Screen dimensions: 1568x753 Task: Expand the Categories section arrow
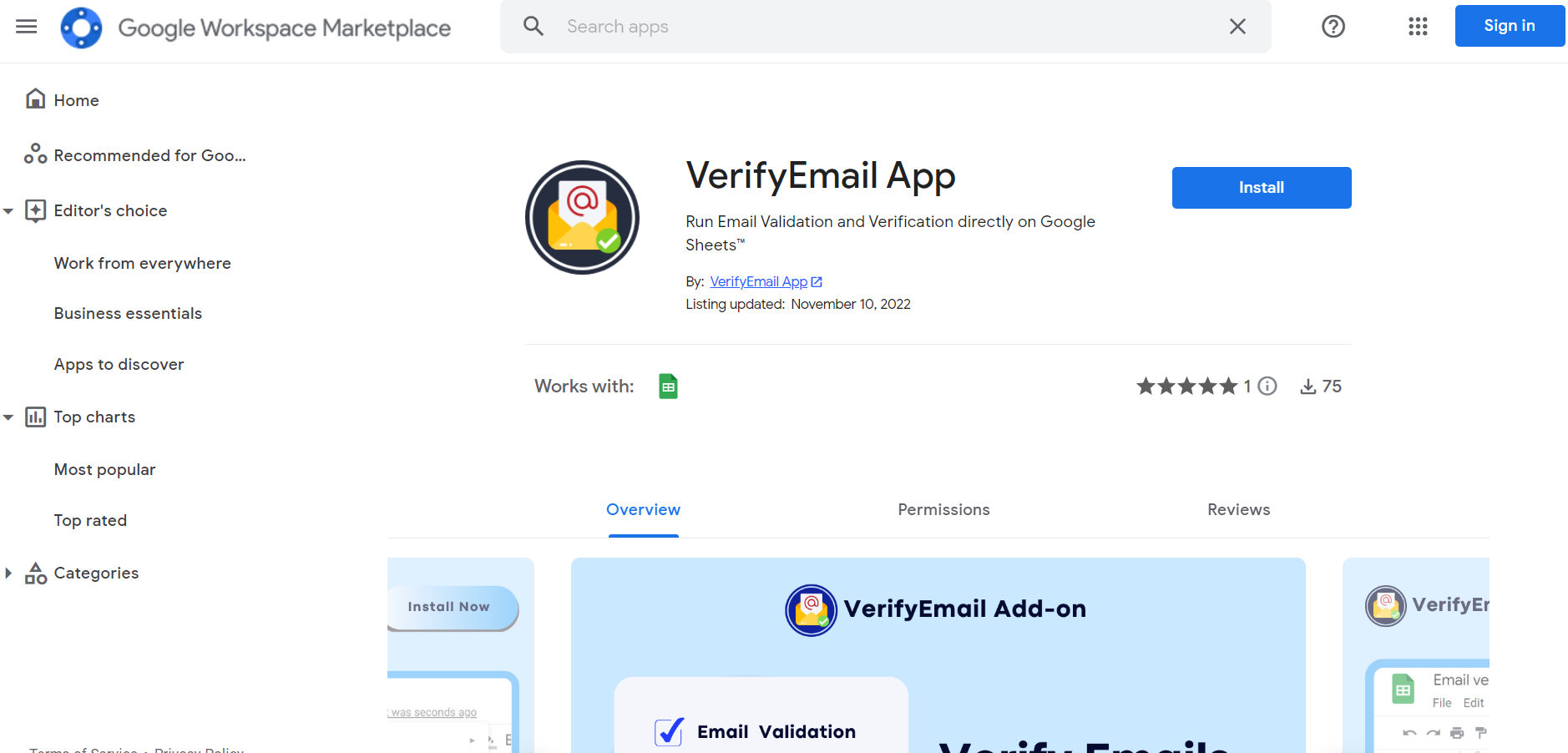pos(8,574)
